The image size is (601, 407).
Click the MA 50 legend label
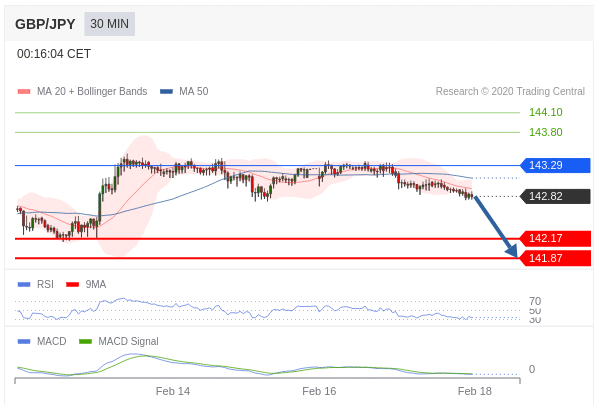click(x=194, y=91)
